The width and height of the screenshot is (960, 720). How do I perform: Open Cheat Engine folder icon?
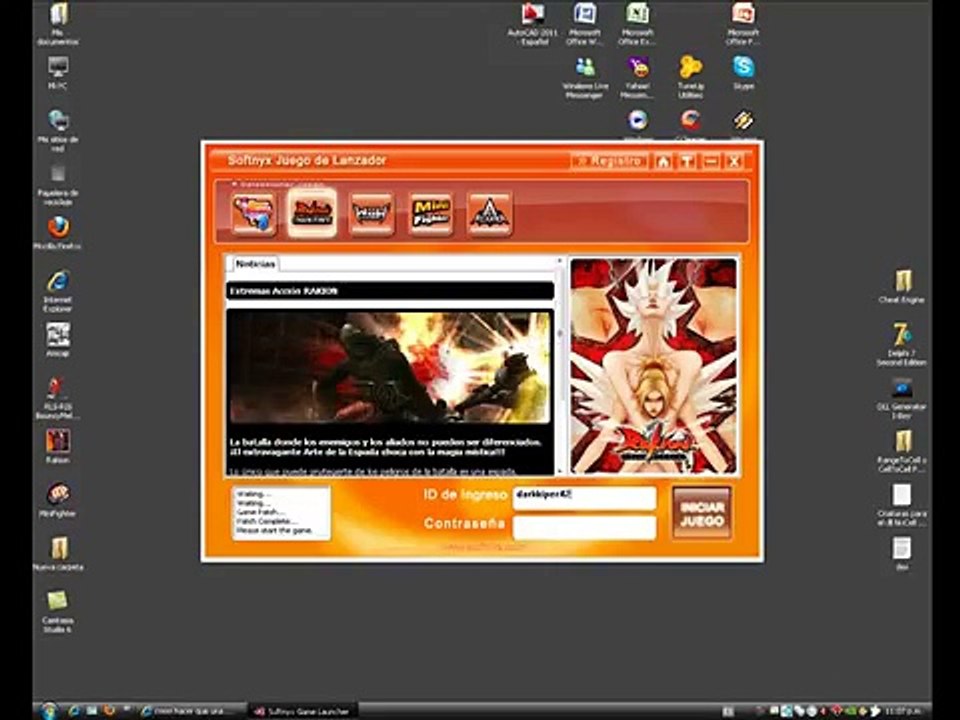click(901, 287)
